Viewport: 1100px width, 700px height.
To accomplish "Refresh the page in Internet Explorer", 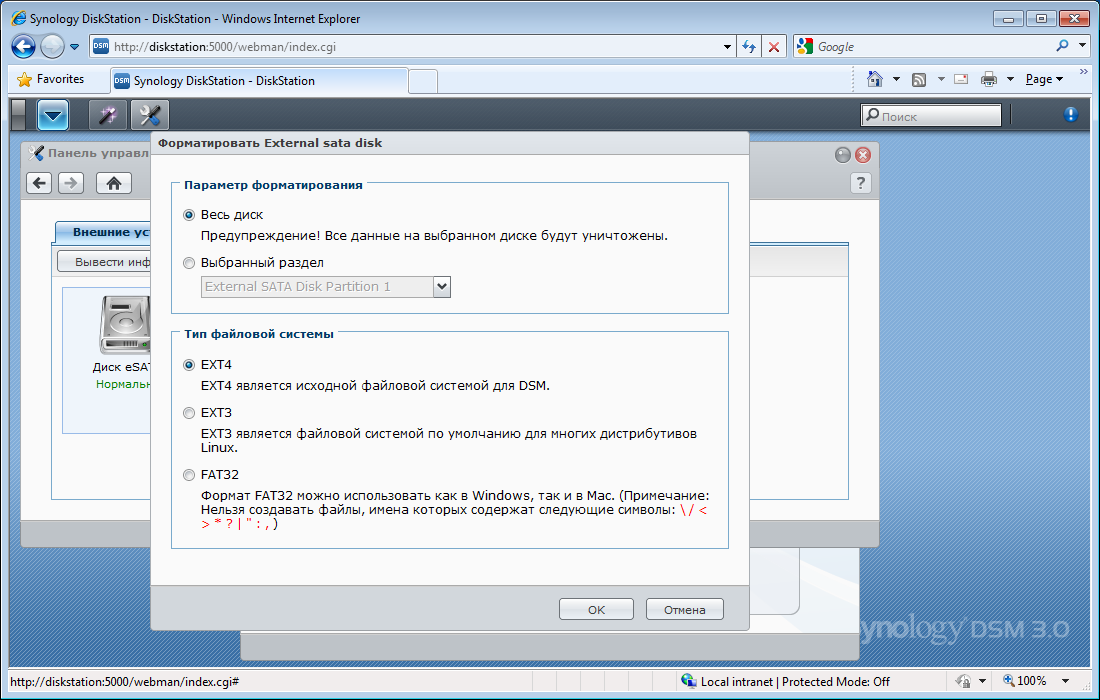I will tap(749, 47).
